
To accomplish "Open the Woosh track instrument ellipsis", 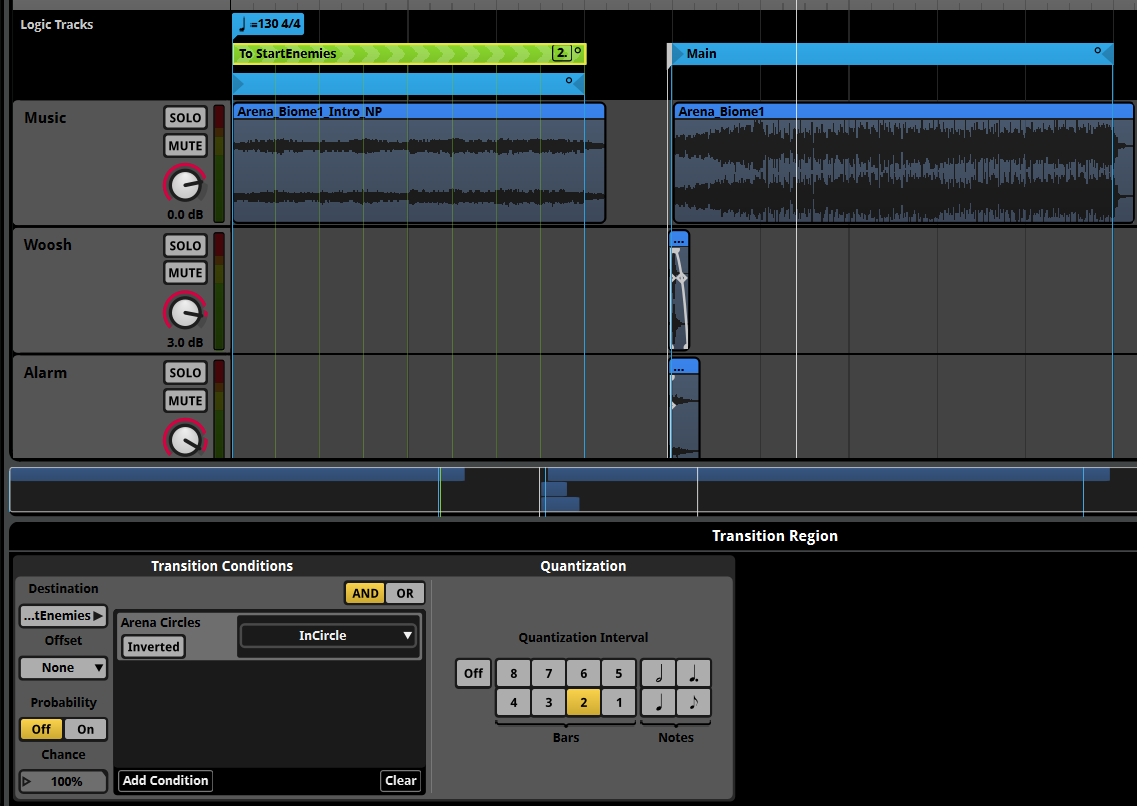I will click(x=679, y=239).
